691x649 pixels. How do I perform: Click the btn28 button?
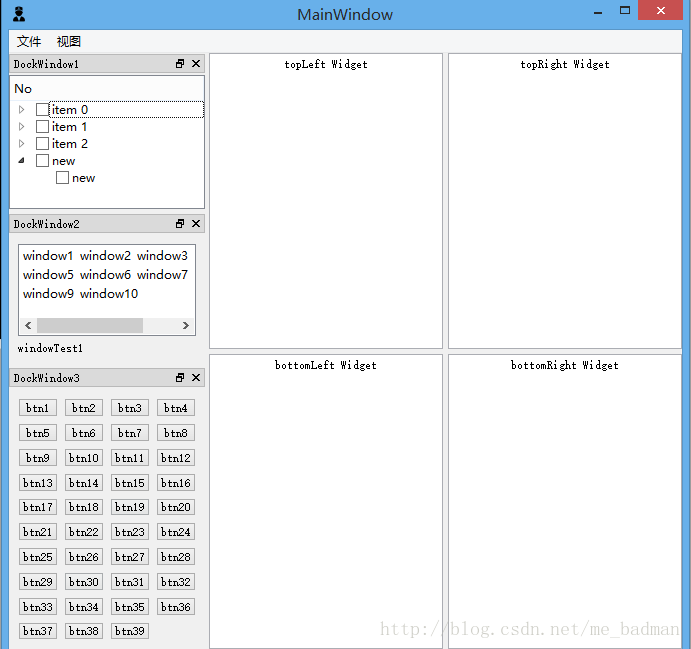(x=175, y=557)
